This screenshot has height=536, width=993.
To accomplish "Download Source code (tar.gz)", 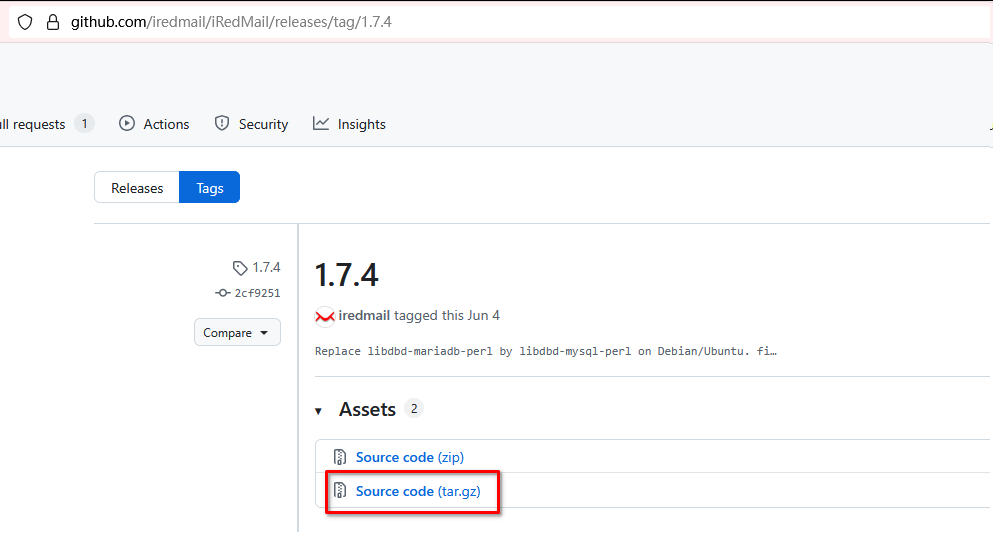I will (x=418, y=491).
